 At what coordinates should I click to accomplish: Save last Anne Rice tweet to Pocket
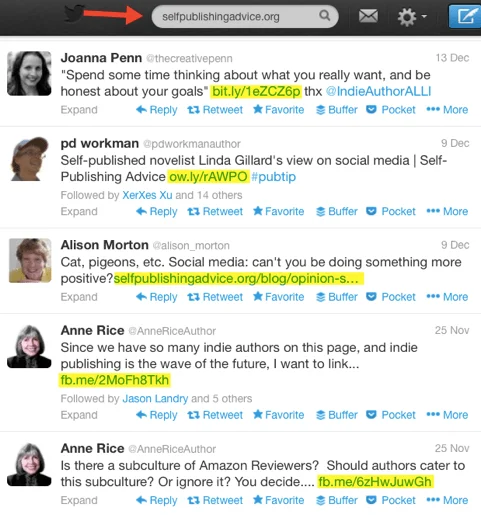point(391,500)
